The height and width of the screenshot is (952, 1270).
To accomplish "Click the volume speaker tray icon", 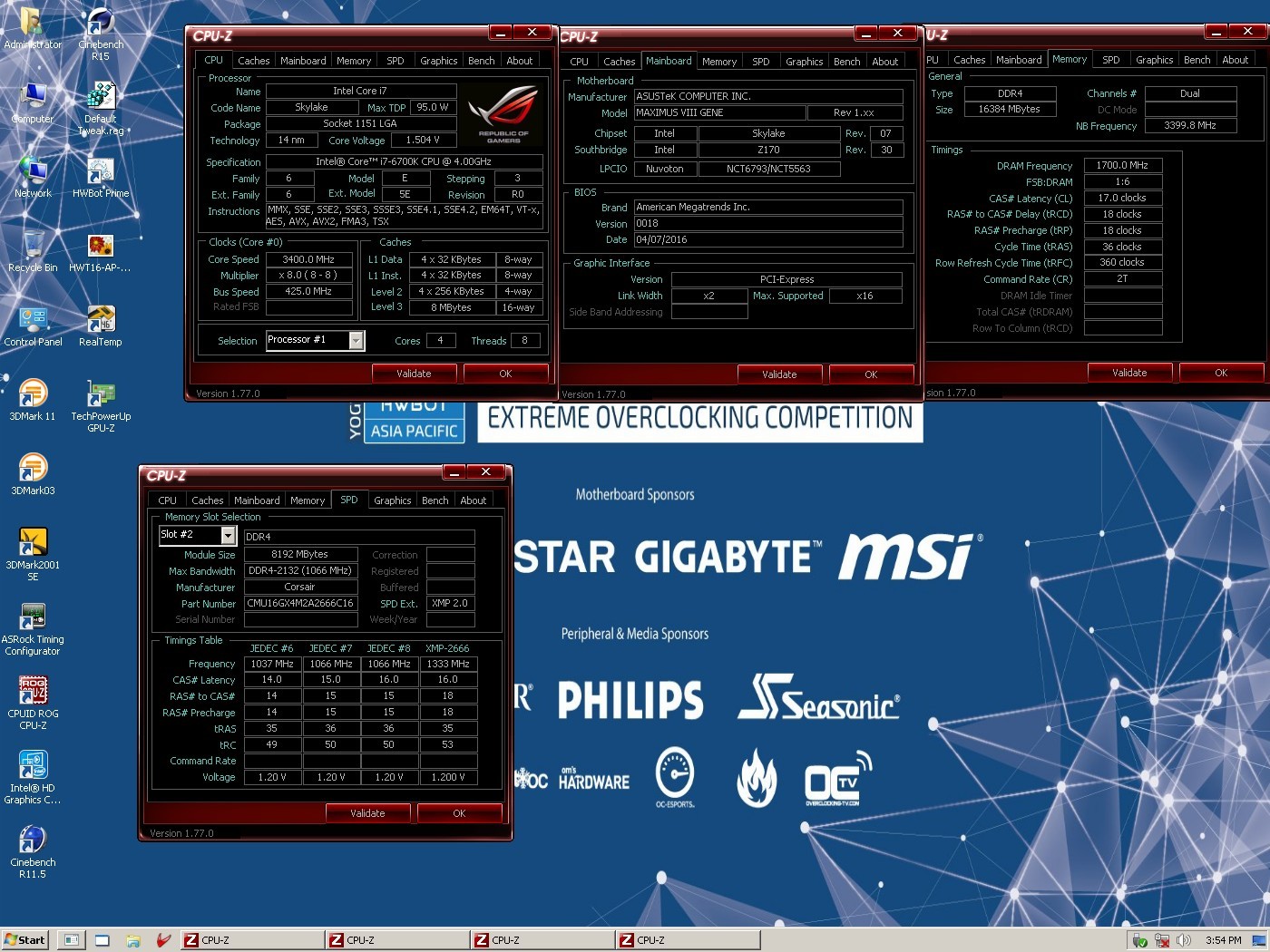I will pyautogui.click(x=1183, y=940).
